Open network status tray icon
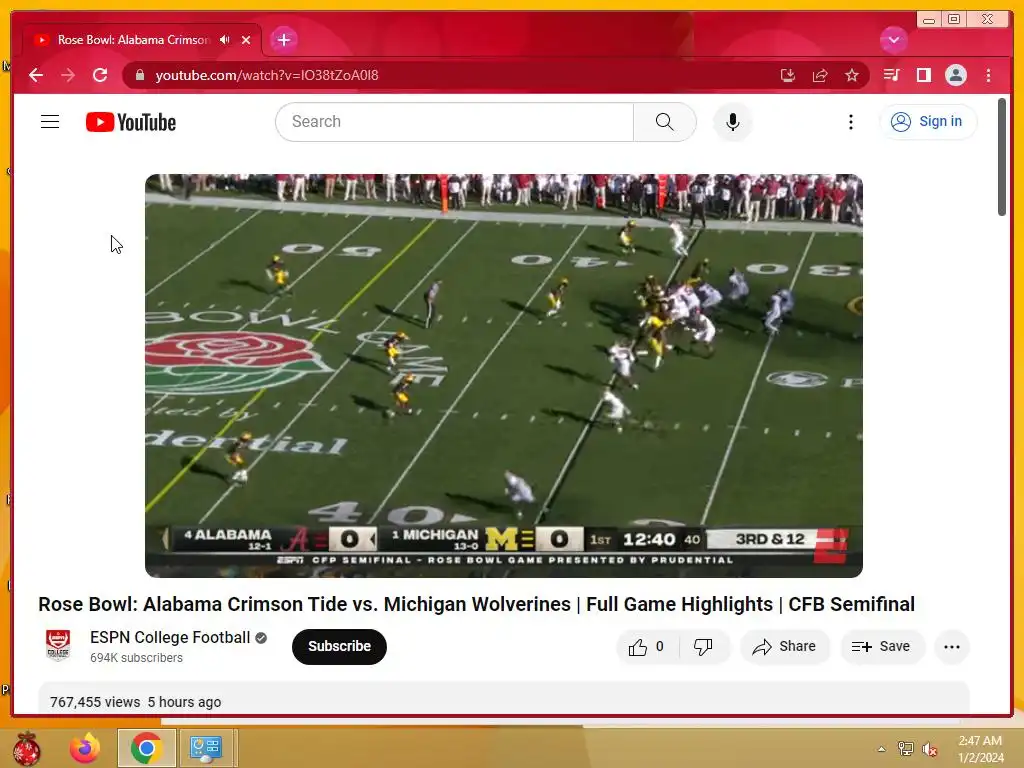 [905, 749]
